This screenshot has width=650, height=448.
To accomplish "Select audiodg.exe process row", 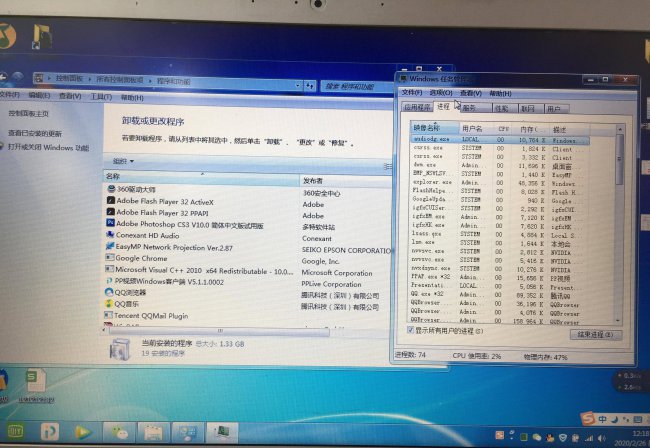I will [500, 140].
